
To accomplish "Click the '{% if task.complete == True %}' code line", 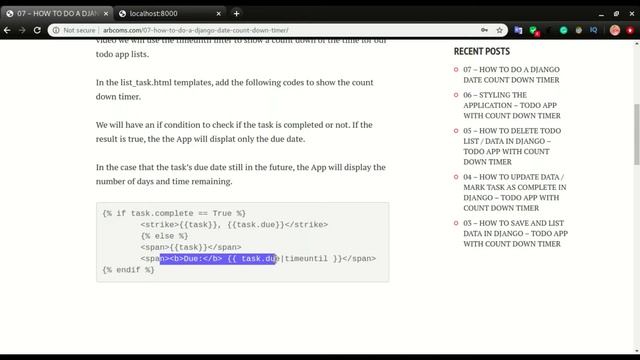I will click(174, 213).
